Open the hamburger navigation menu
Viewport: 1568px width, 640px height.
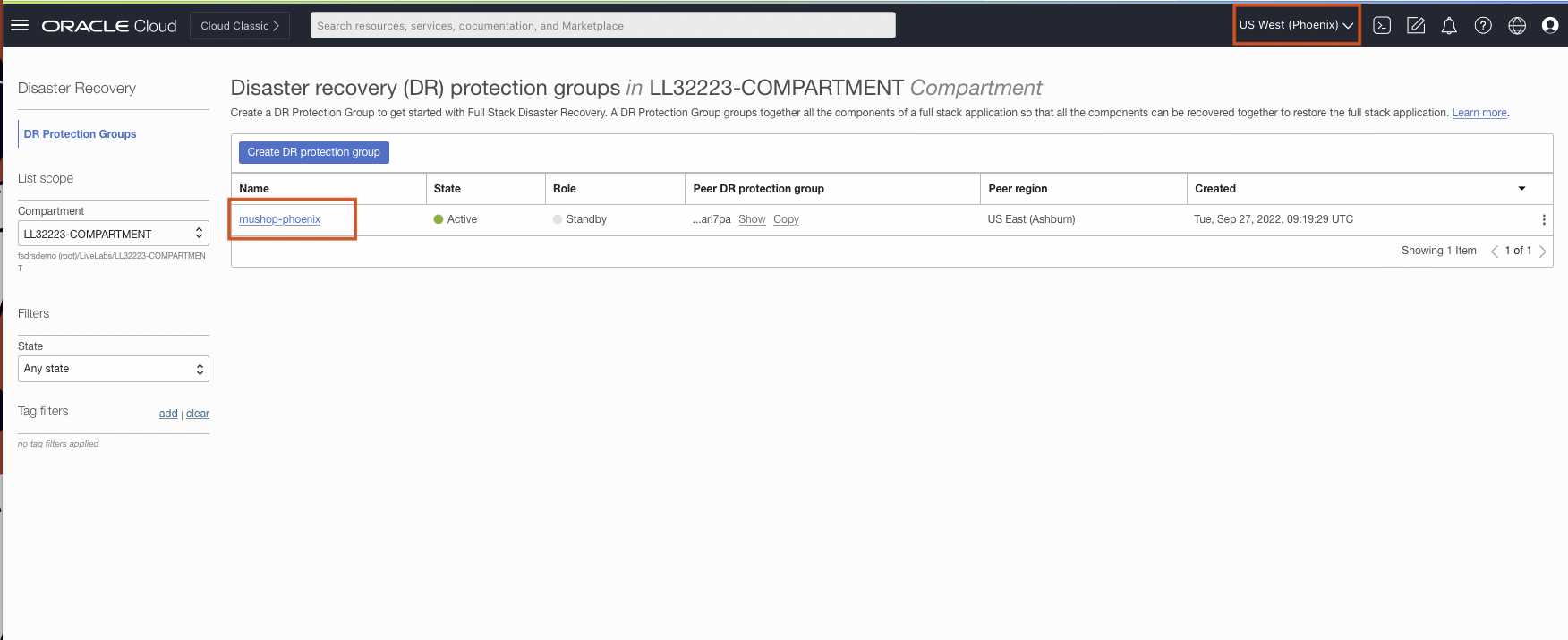click(x=20, y=25)
